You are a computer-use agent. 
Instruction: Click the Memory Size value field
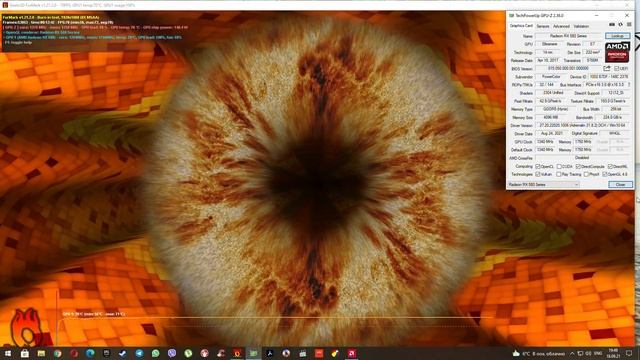[x=550, y=117]
